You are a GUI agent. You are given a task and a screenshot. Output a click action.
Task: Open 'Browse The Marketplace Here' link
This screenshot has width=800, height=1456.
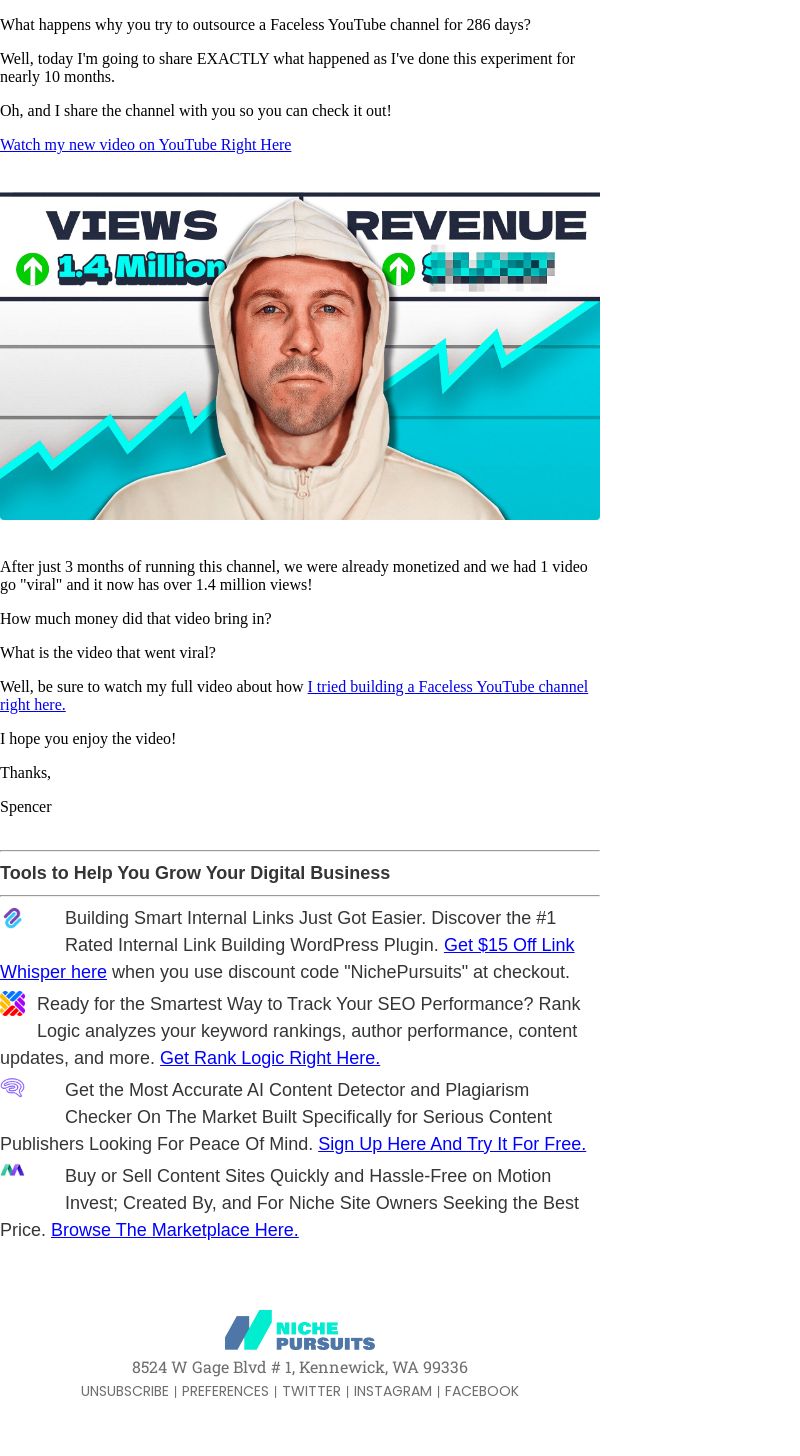pos(175,1230)
